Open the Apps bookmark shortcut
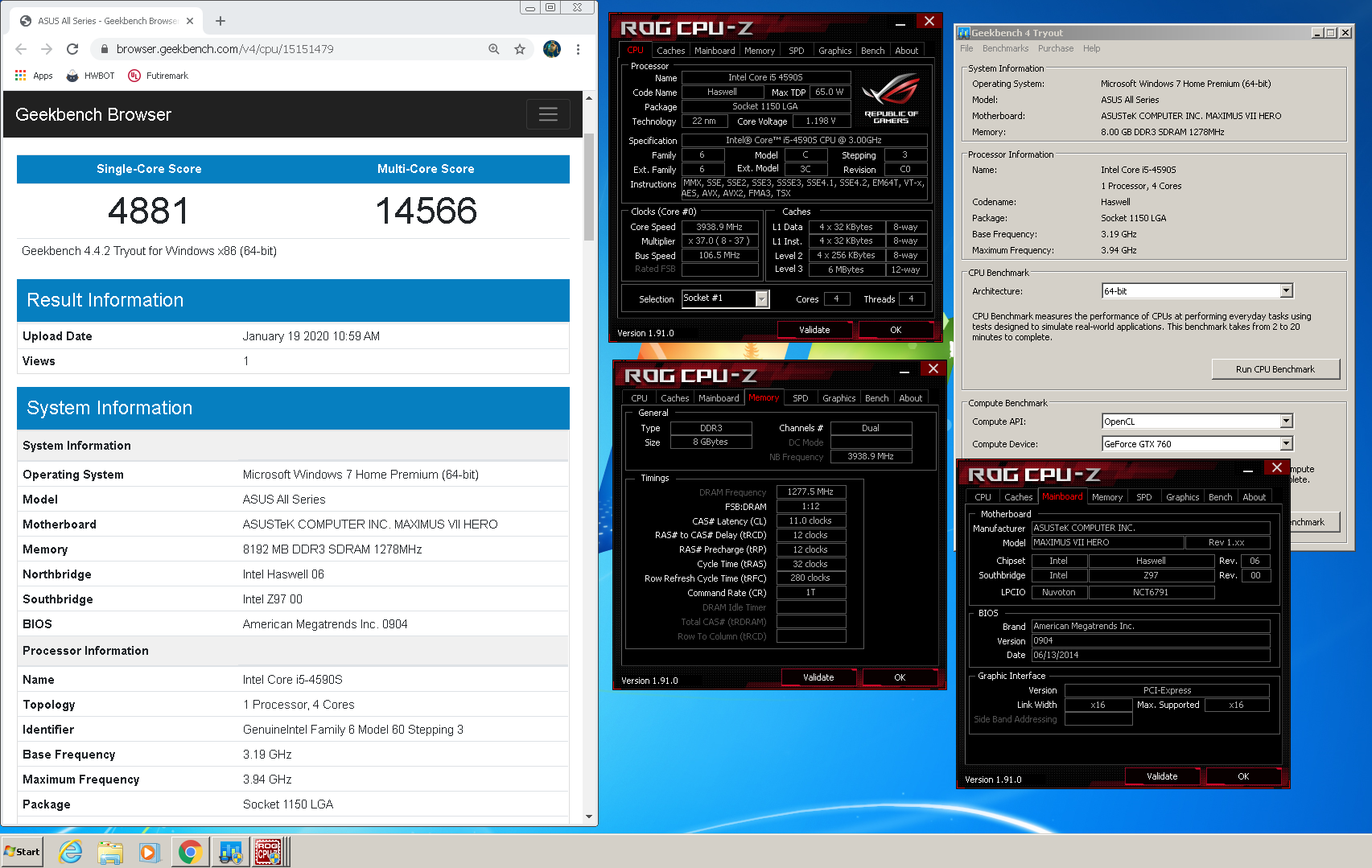 click(x=34, y=76)
